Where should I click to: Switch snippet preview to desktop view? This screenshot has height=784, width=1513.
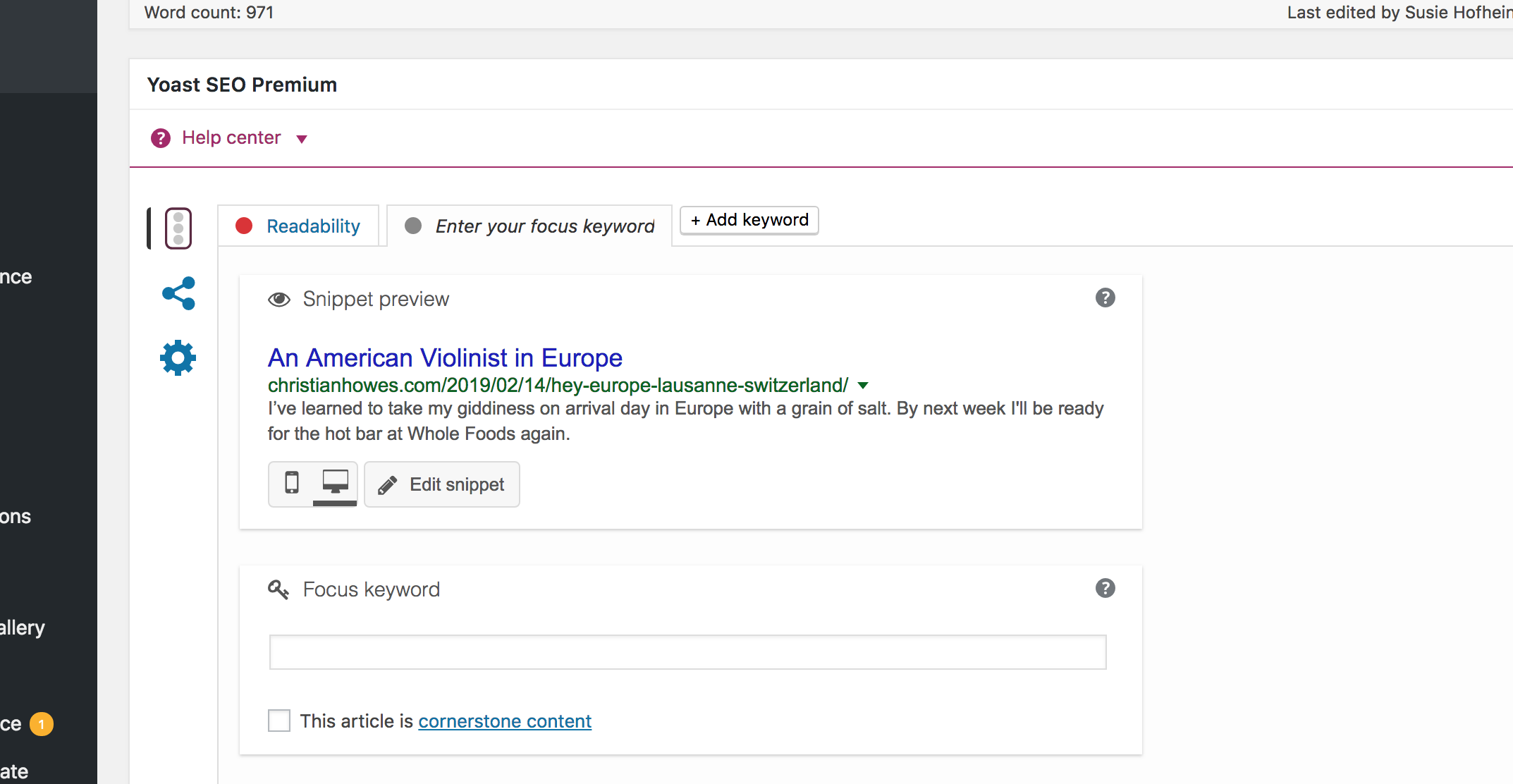(335, 484)
